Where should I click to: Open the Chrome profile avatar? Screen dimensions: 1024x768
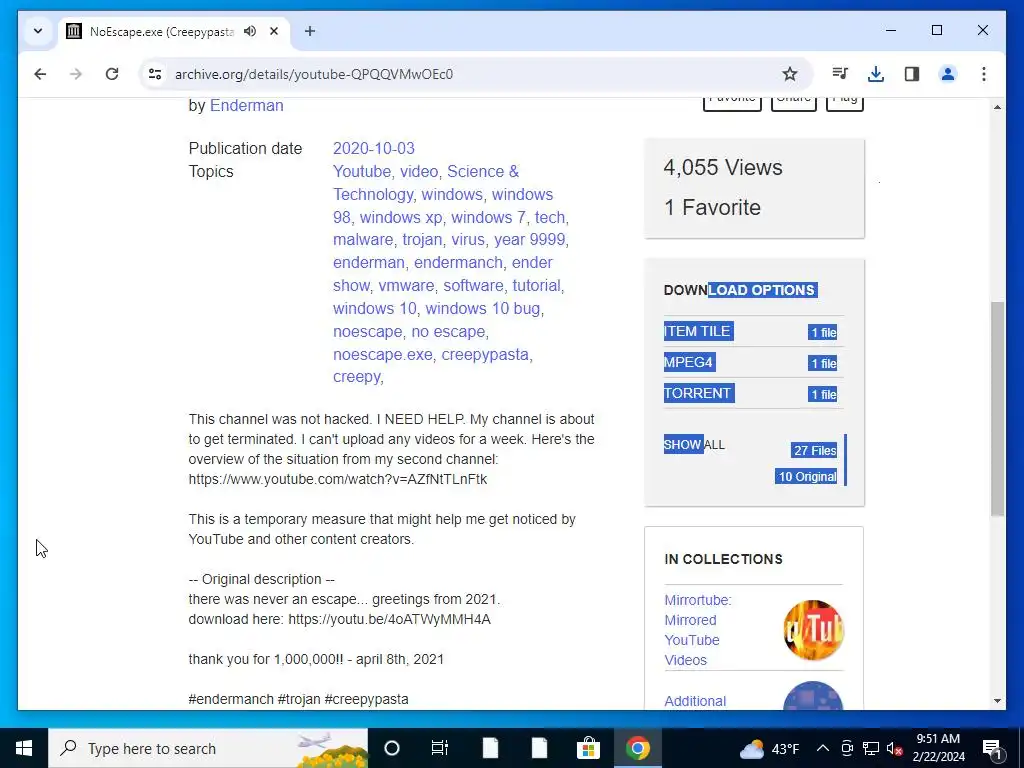pos(948,74)
